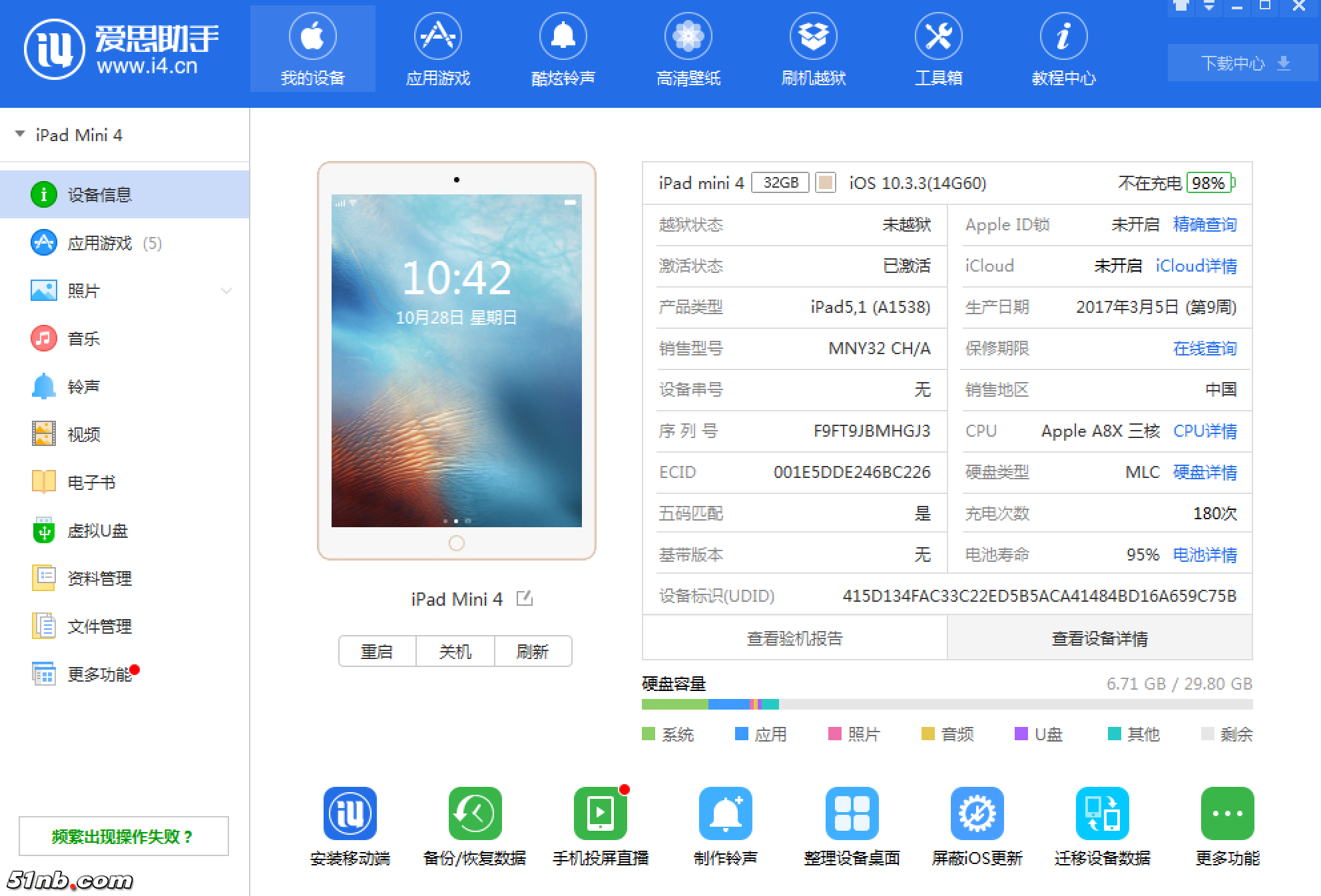Viewport: 1321px width, 896px height.
Task: Launch 手机投屏直播 screen cast icon
Action: tap(600, 813)
